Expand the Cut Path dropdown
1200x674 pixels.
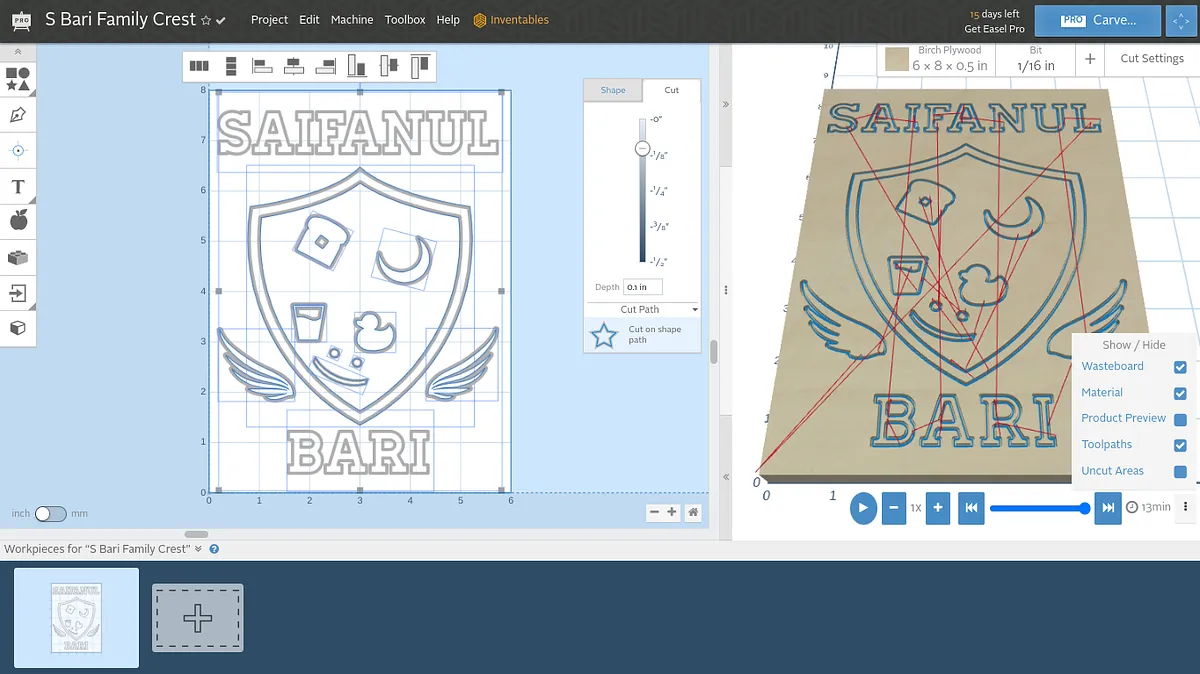[642, 310]
